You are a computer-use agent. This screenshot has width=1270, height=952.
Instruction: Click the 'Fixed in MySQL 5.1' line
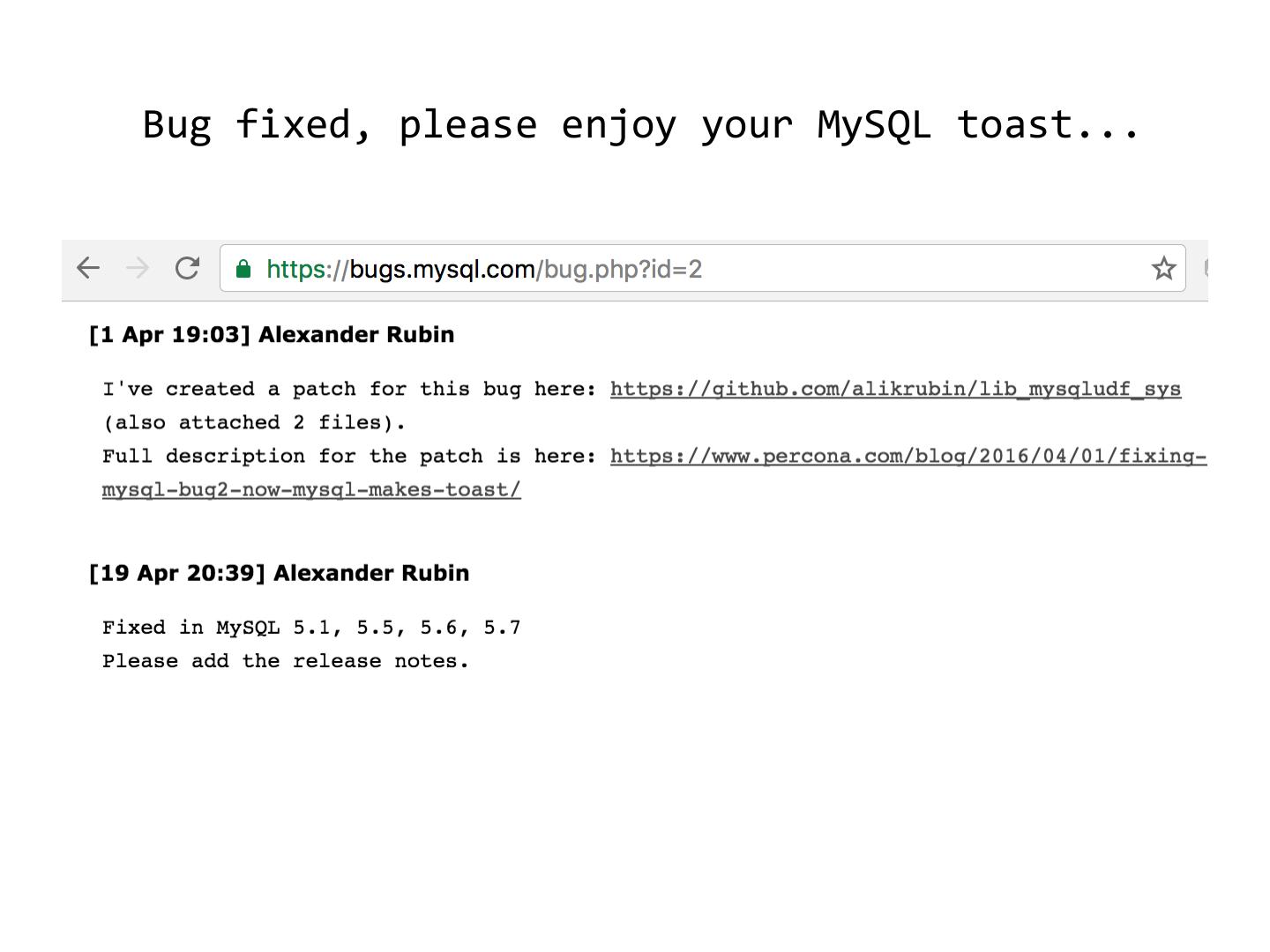point(311,628)
